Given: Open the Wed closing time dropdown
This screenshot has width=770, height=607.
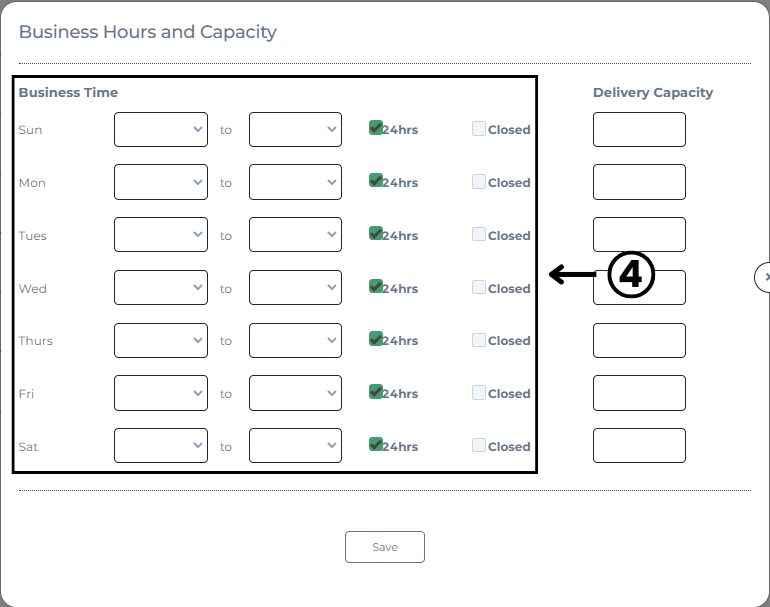Looking at the screenshot, I should pyautogui.click(x=295, y=287).
